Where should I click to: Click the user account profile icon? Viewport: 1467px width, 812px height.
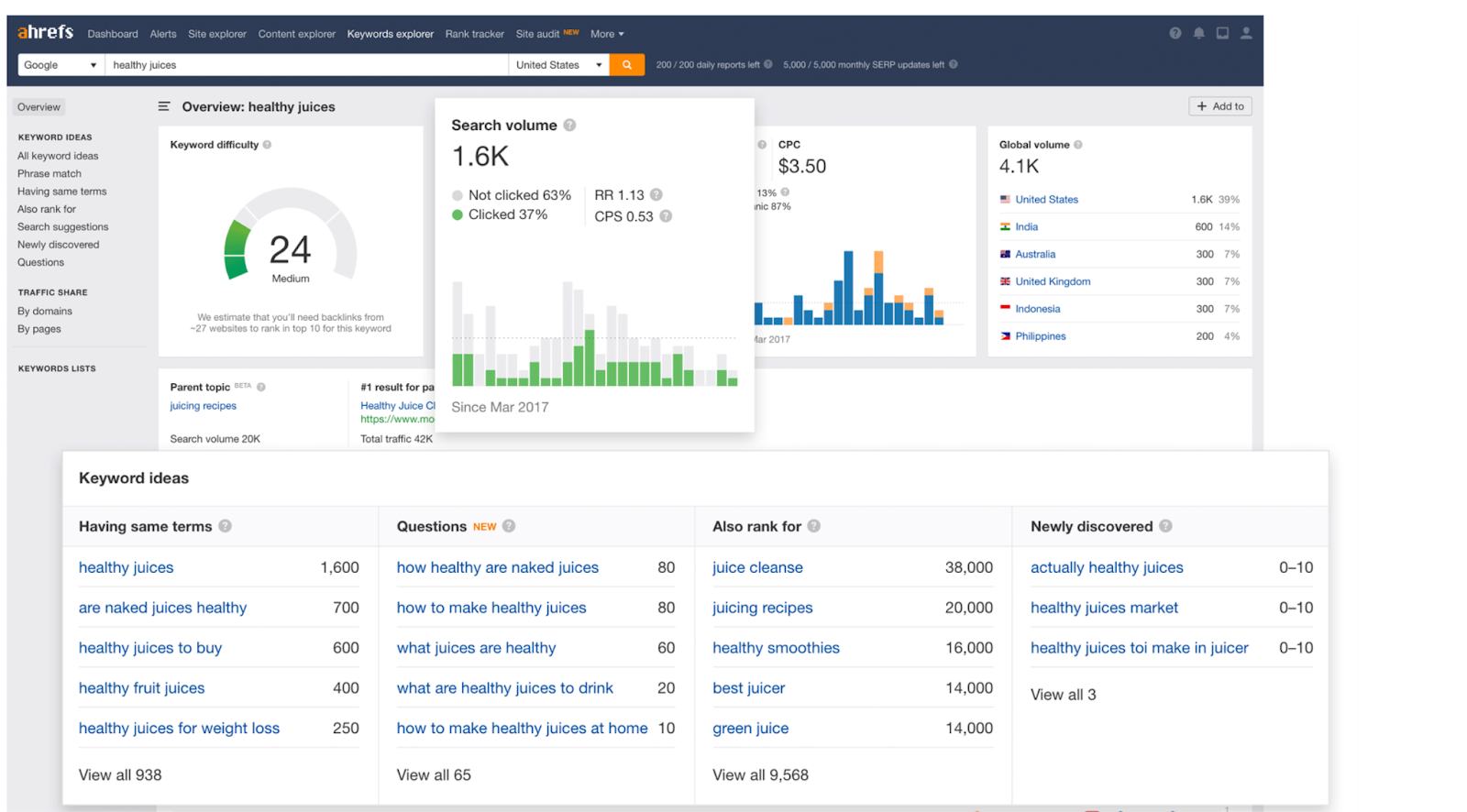pos(1246,33)
